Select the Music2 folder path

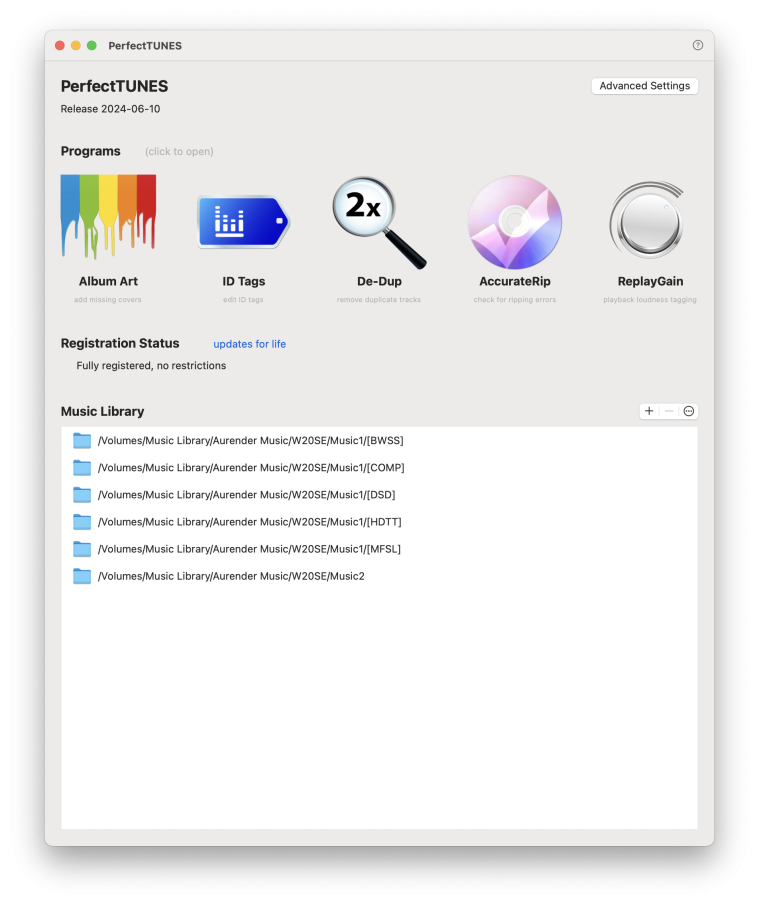pyautogui.click(x=231, y=576)
